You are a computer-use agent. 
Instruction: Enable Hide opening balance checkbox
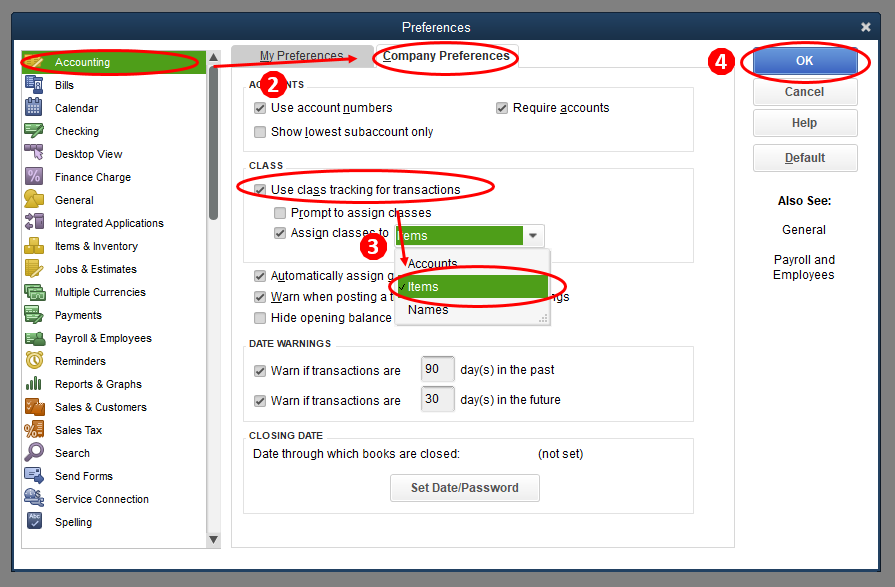(260, 318)
